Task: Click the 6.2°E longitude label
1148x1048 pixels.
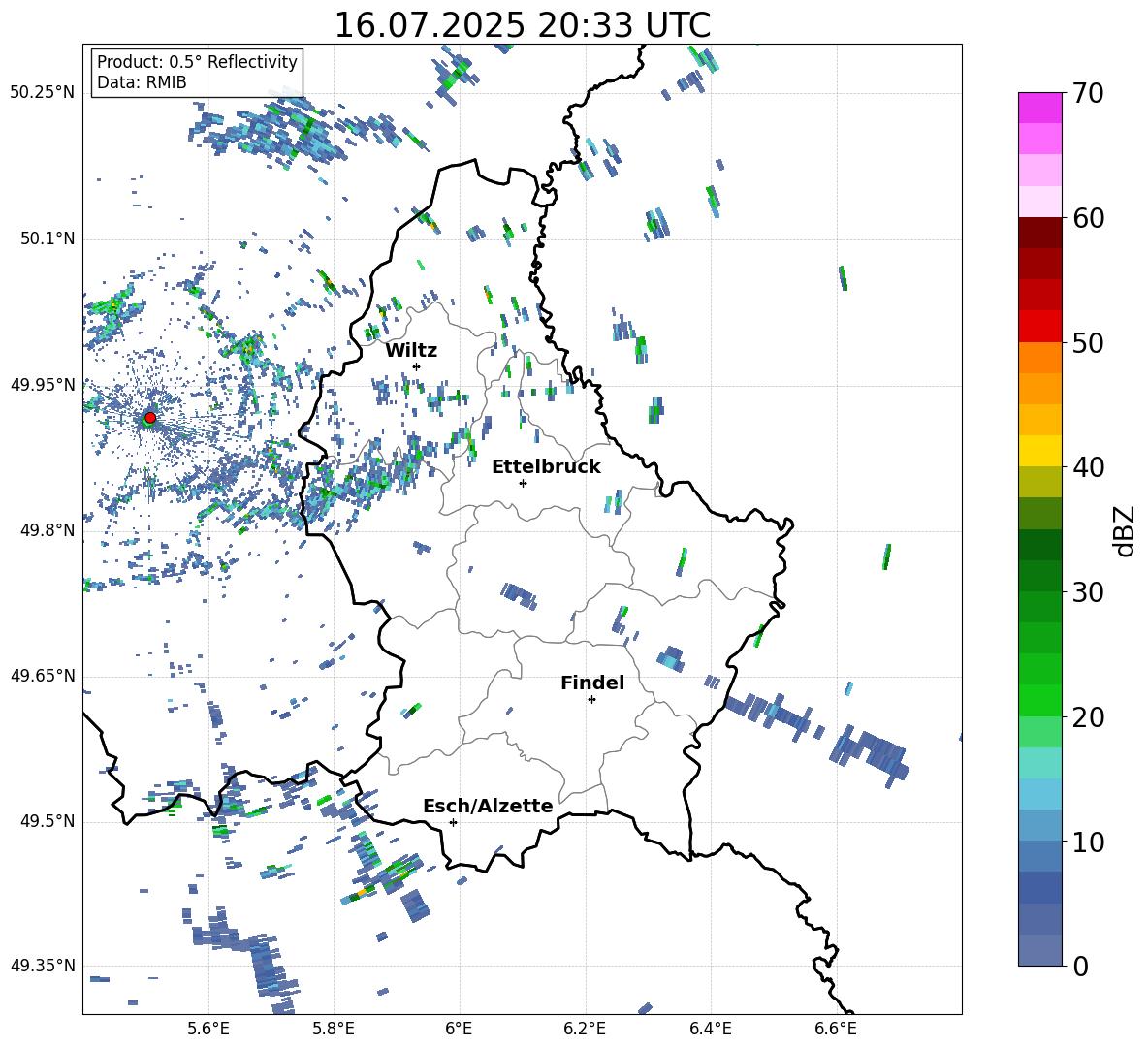Action: pyautogui.click(x=585, y=1029)
